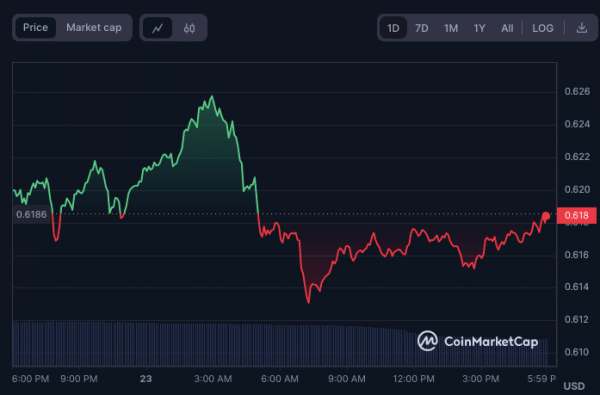Screen dimensions: 600x395
Task: Switch to the candlestick chart icon
Action: point(189,28)
